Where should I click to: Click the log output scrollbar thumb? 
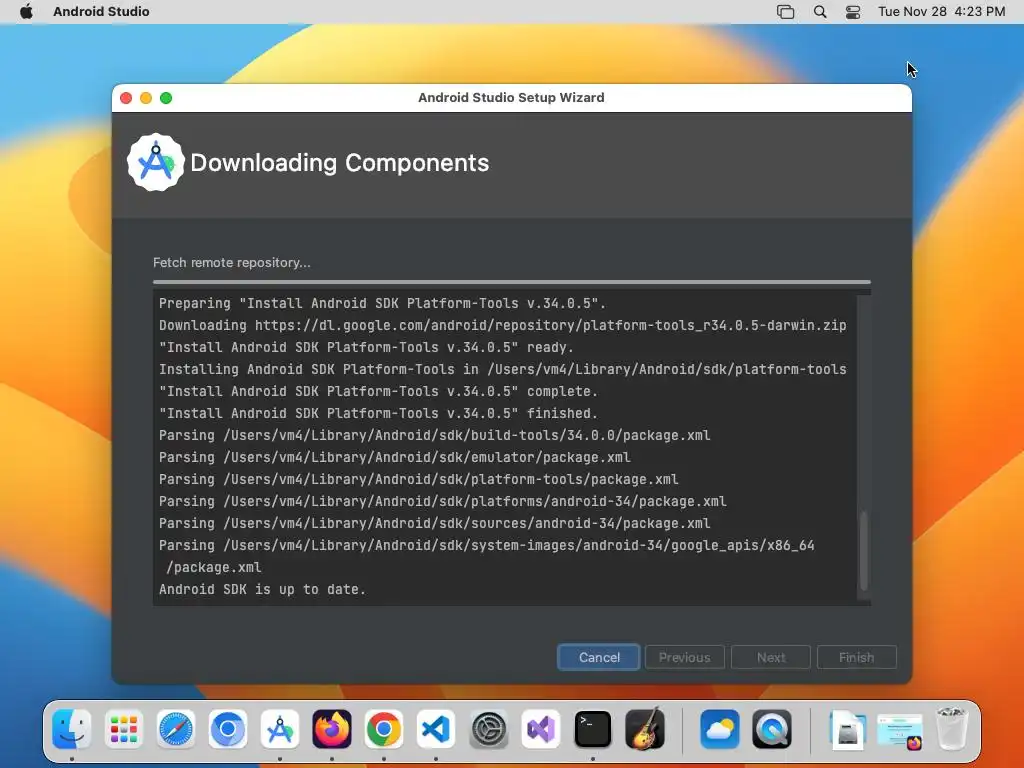[864, 551]
